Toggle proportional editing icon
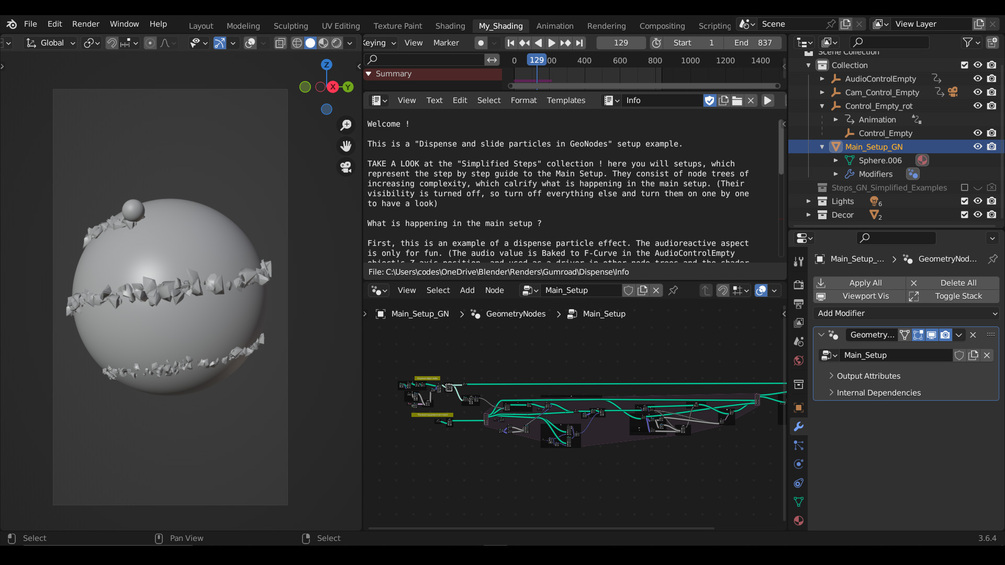Viewport: 1005px width, 565px height. 149,43
